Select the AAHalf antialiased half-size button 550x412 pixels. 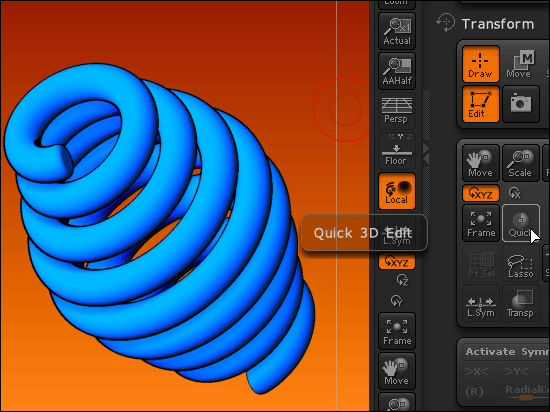point(397,71)
